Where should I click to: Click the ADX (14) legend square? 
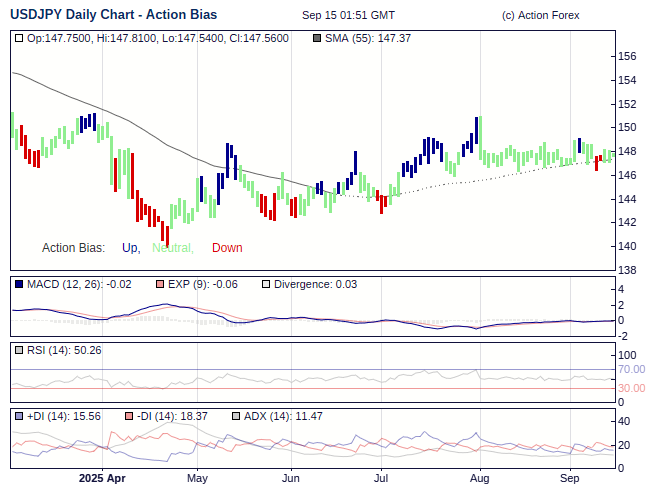pyautogui.click(x=235, y=415)
